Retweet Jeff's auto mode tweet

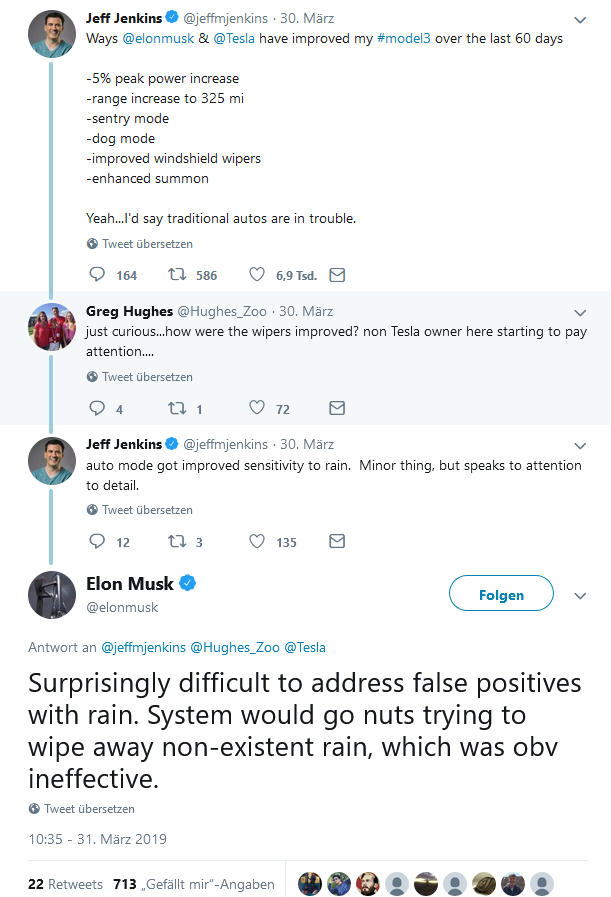point(178,541)
